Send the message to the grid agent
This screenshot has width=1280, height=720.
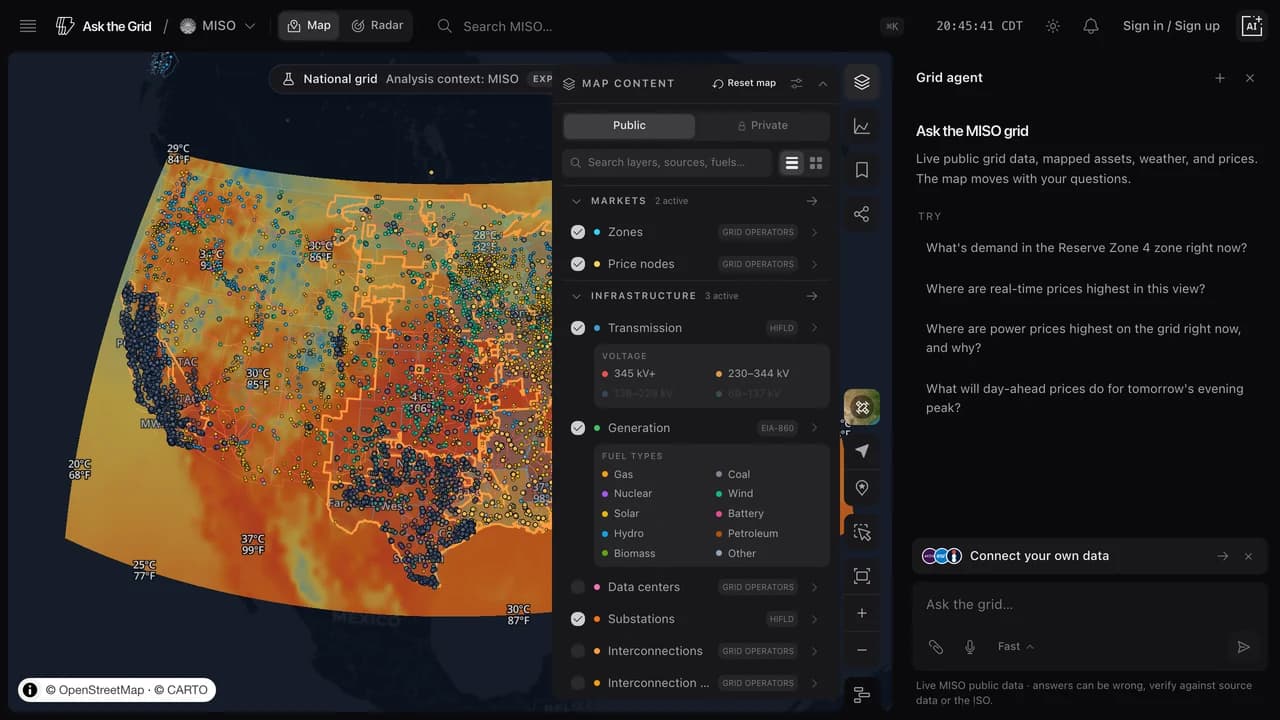[x=1244, y=647]
